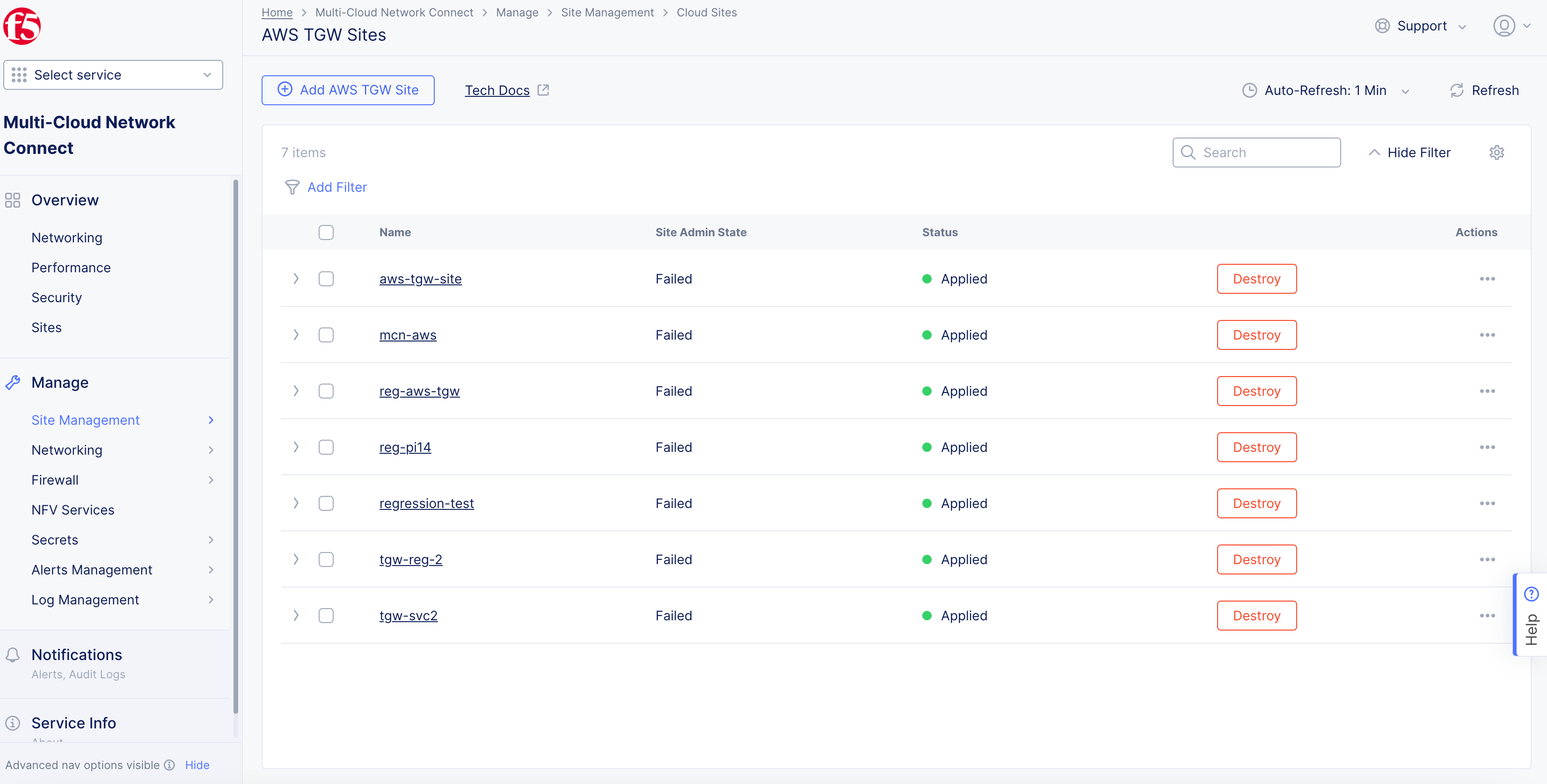Open the Auto-Refresh interval dropdown
This screenshot has width=1547, height=784.
coord(1407,91)
